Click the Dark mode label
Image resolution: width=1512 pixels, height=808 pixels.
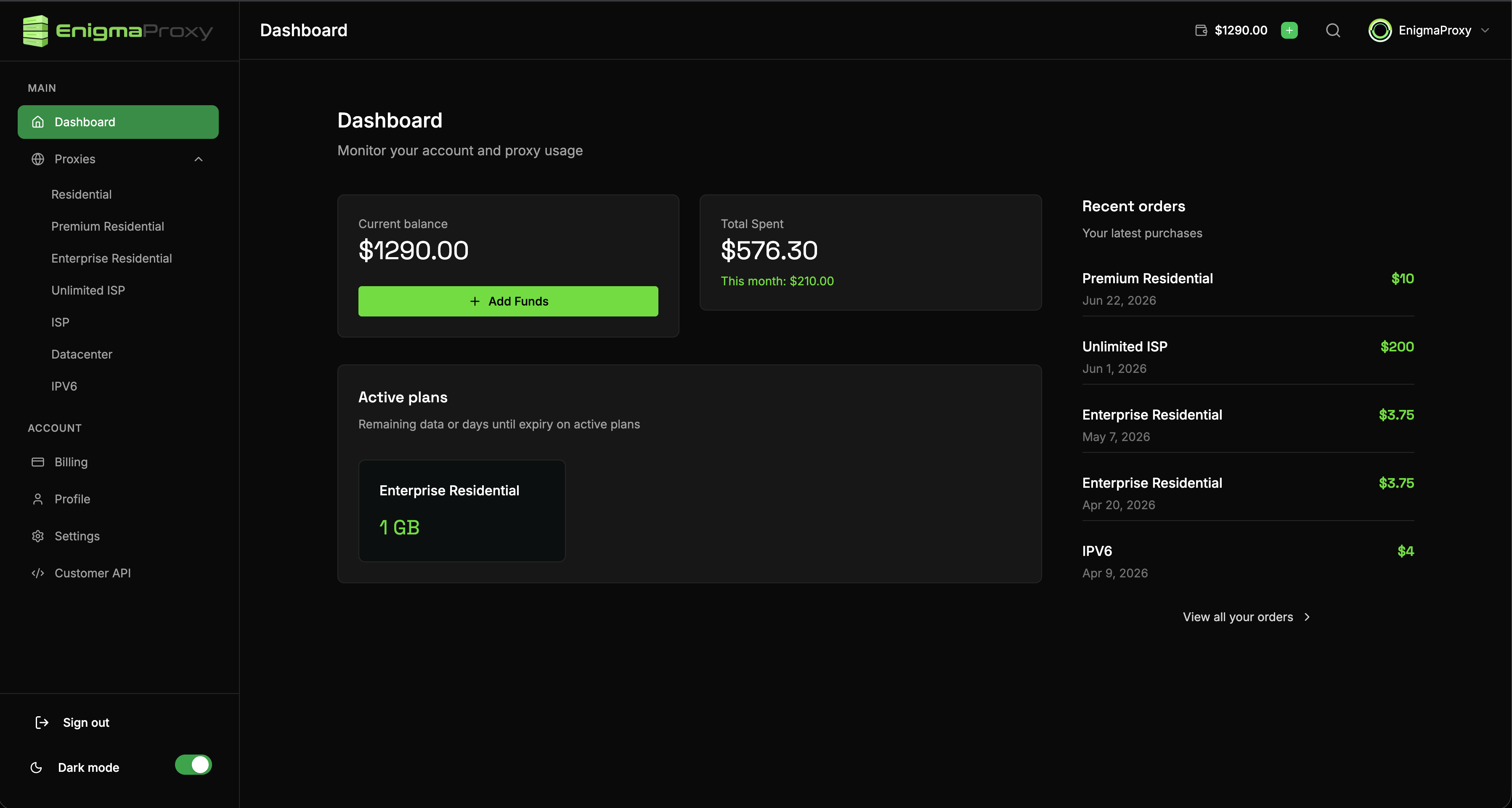click(x=89, y=768)
